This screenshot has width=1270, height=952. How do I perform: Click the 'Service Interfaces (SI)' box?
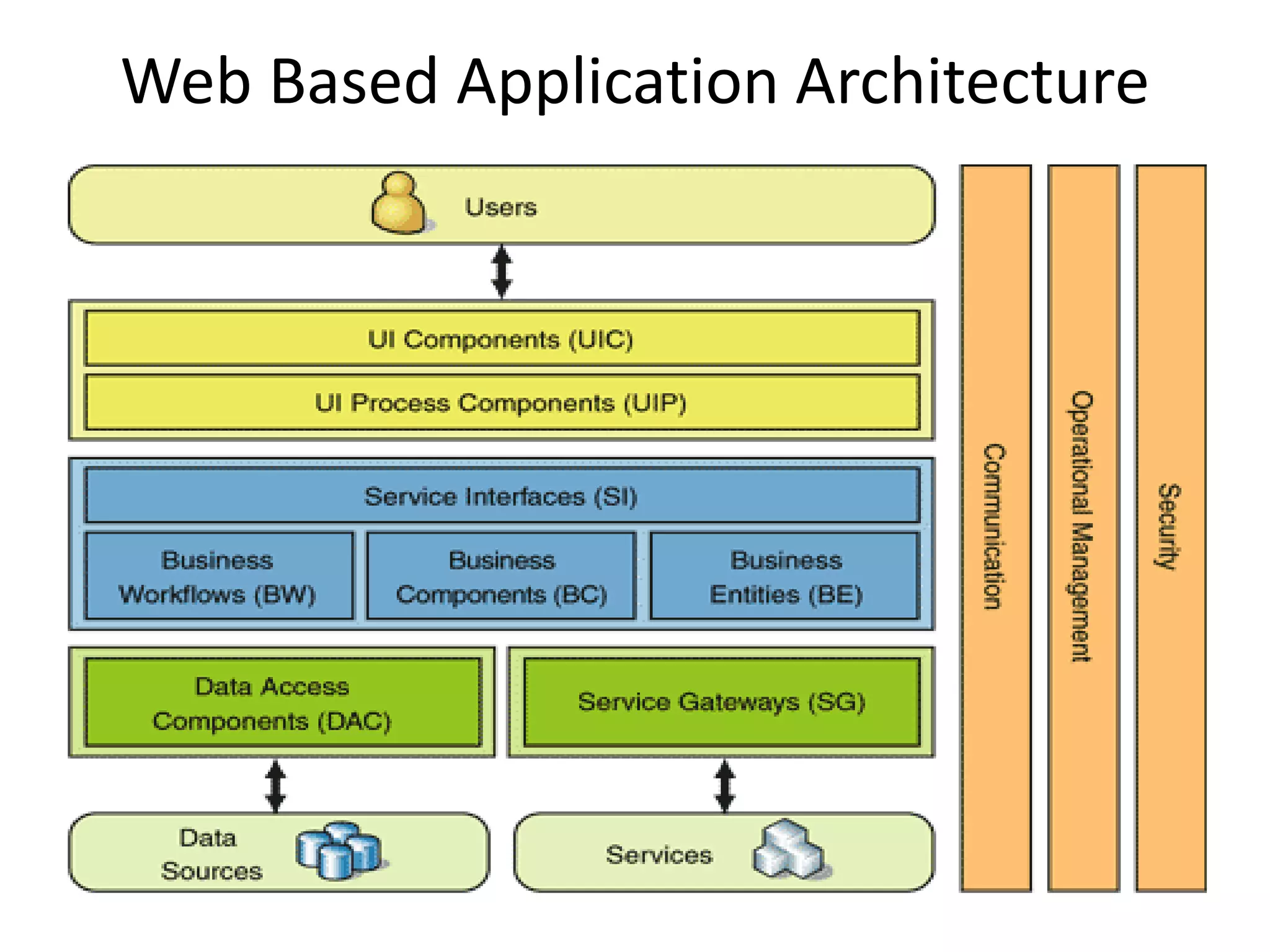click(502, 496)
